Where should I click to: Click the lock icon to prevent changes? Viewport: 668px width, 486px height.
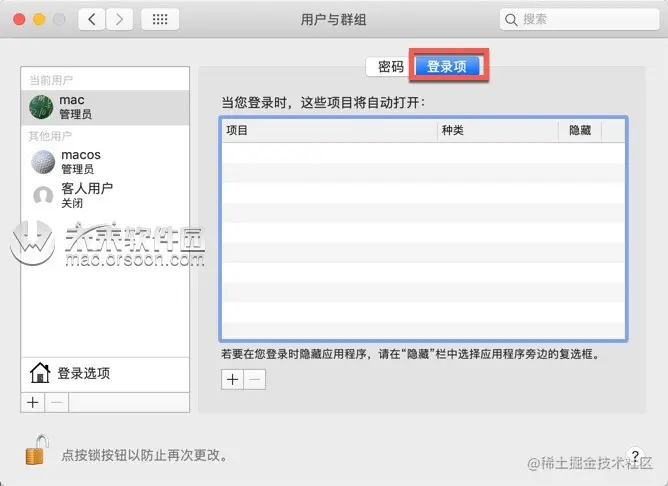point(37,450)
